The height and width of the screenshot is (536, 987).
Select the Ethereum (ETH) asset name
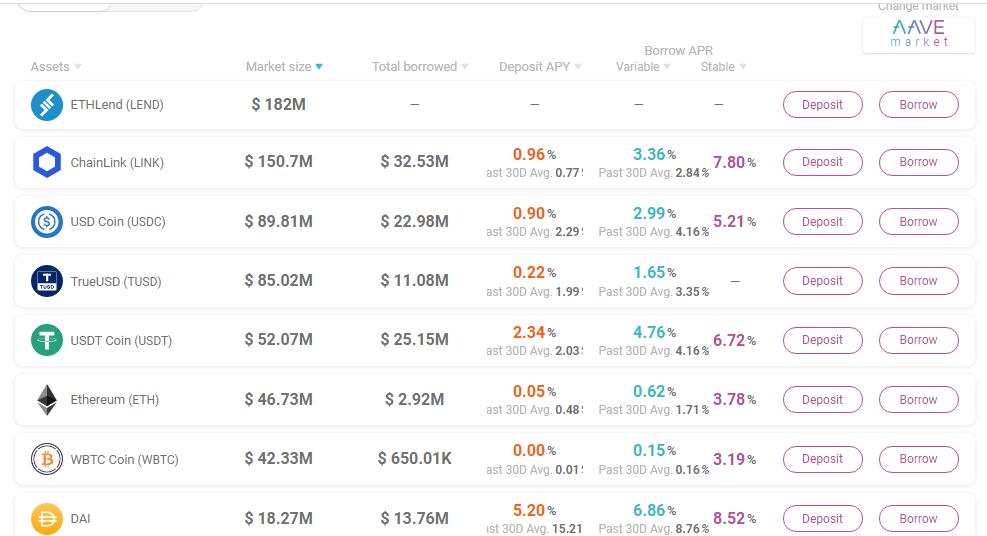point(115,399)
